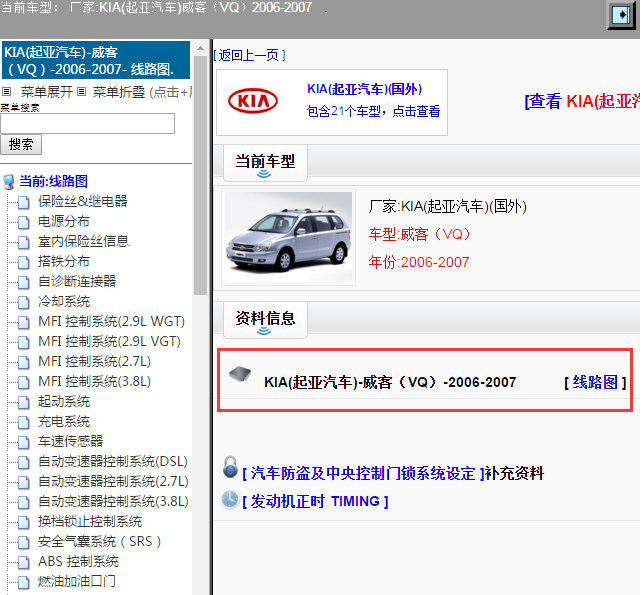Open the 燃油加油口门 tree item
Viewport: 640px width, 595px height.
77,581
